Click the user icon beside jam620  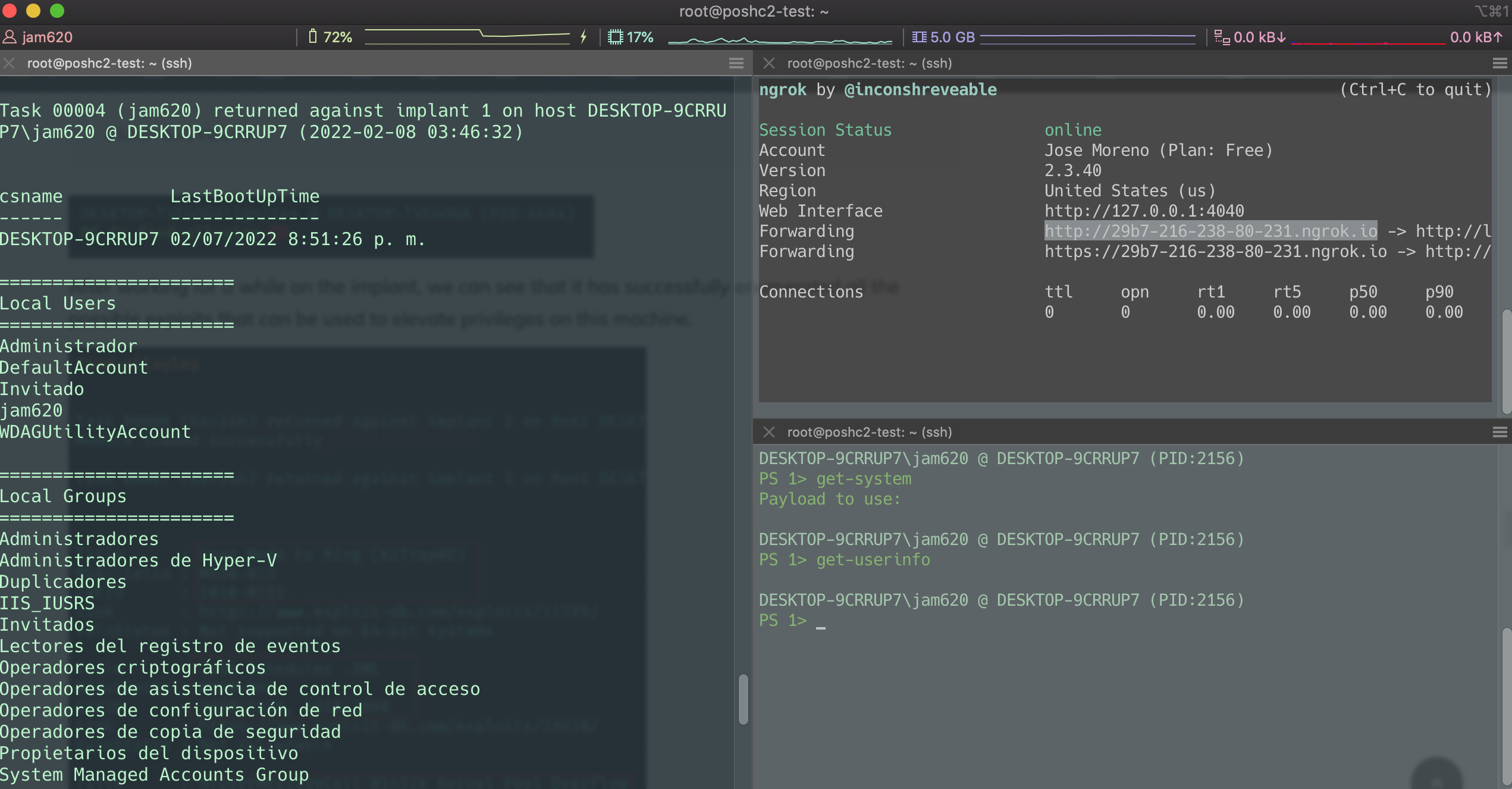(10, 37)
